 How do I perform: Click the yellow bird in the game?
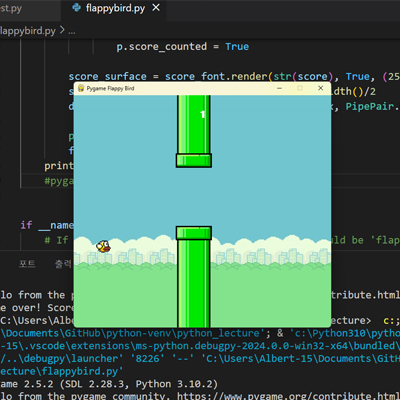103,247
